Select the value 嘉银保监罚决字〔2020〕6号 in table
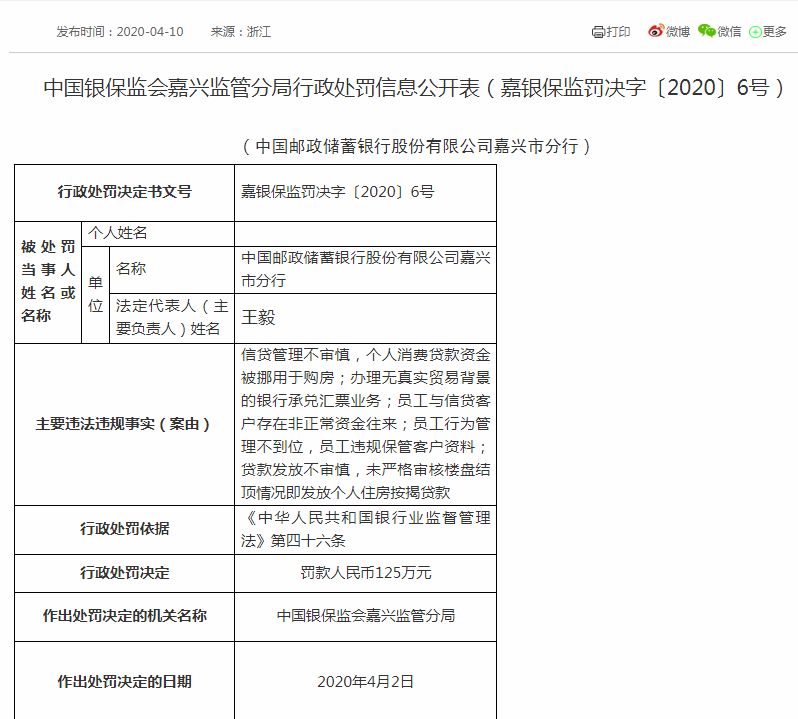Image resolution: width=798 pixels, height=719 pixels. pyautogui.click(x=337, y=192)
